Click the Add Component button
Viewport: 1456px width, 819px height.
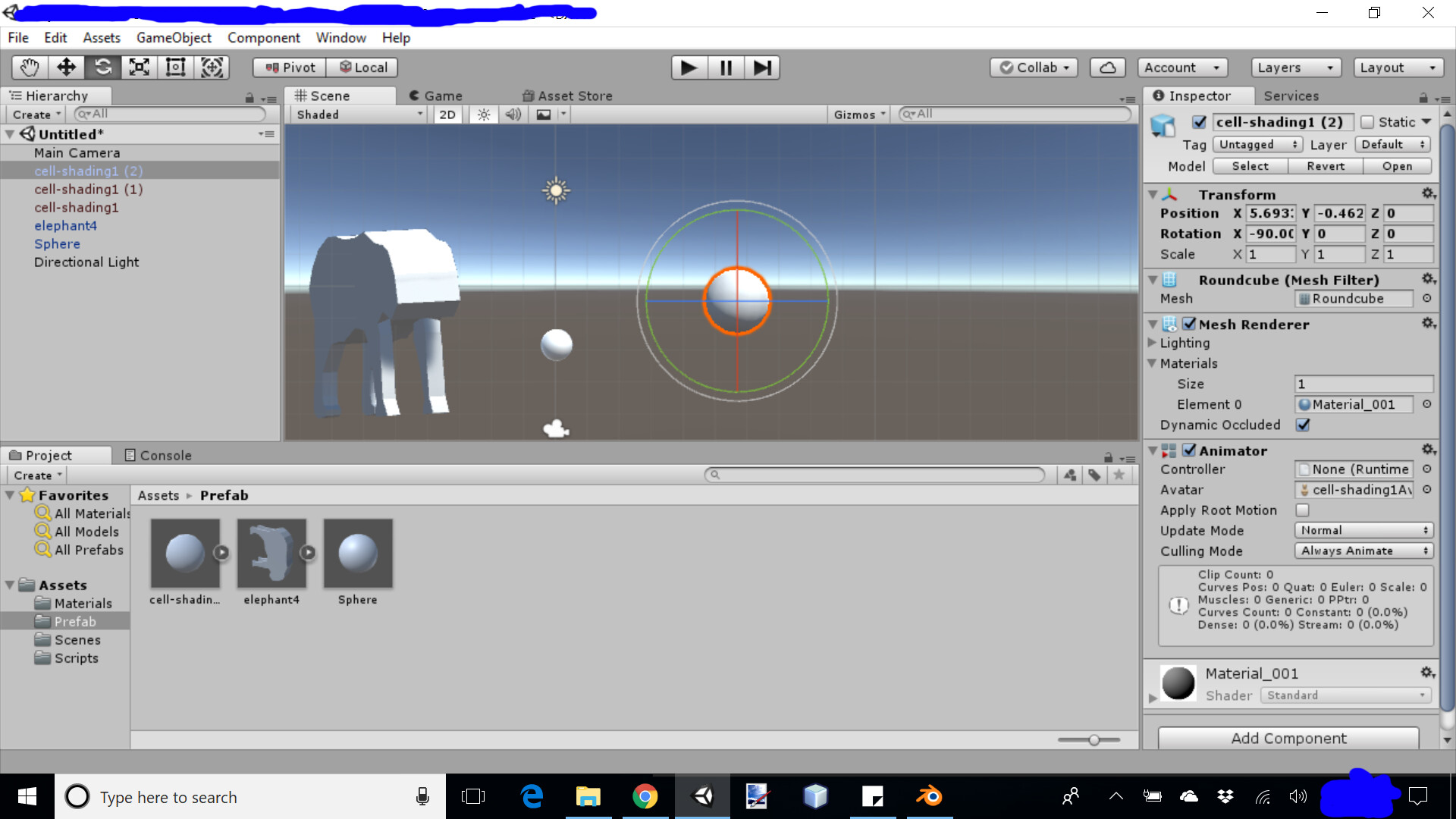pos(1289,738)
